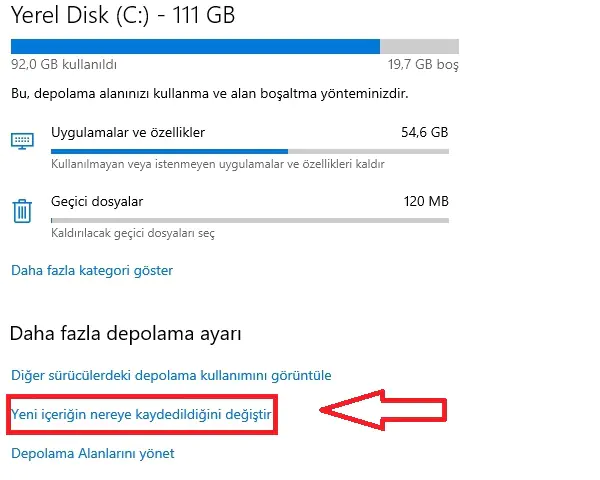Open the Depolama Alanlarını yönet link
The image size is (600, 480).
93,453
